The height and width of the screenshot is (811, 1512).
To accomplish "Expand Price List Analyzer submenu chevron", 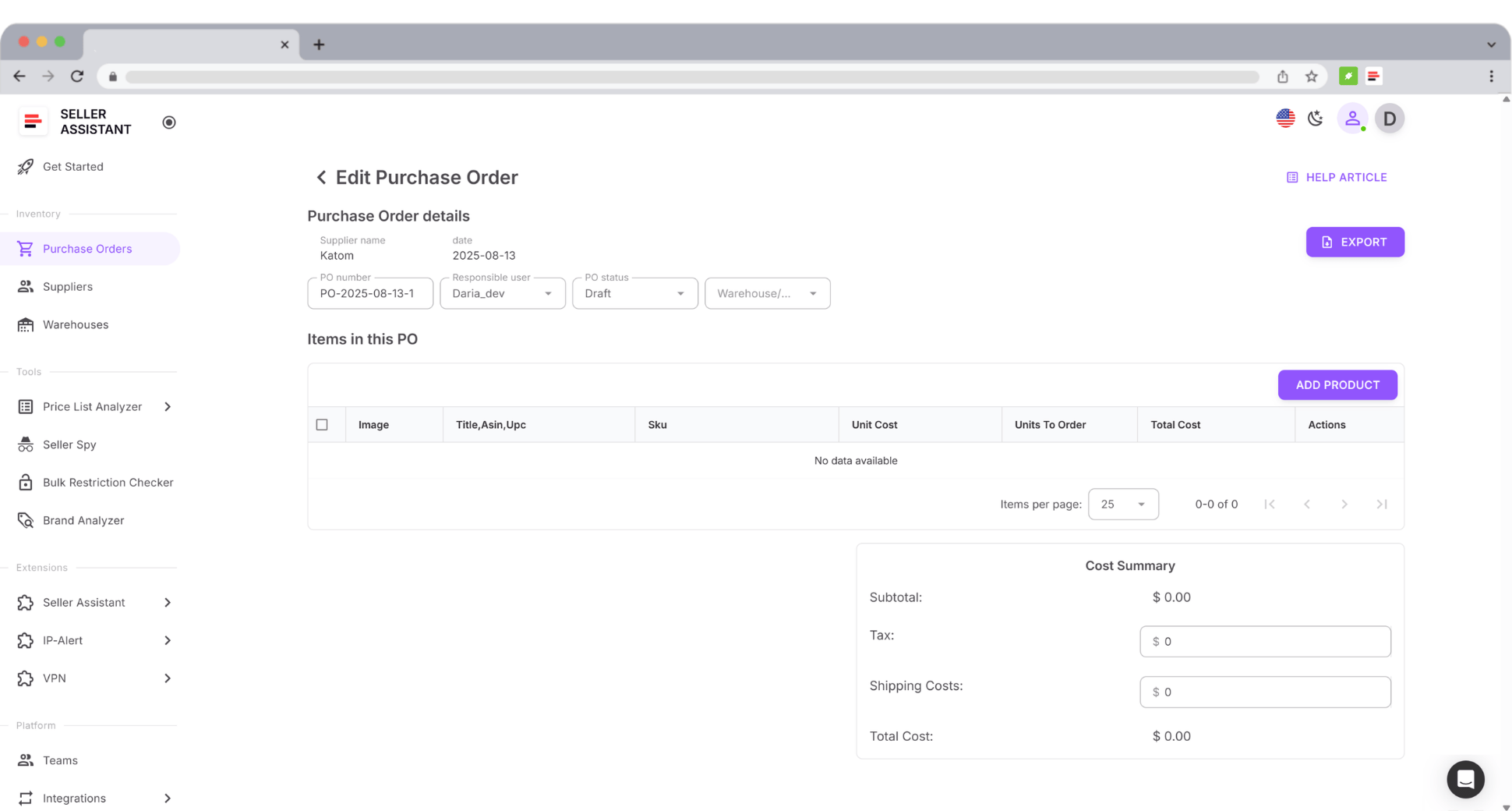I will click(x=168, y=406).
